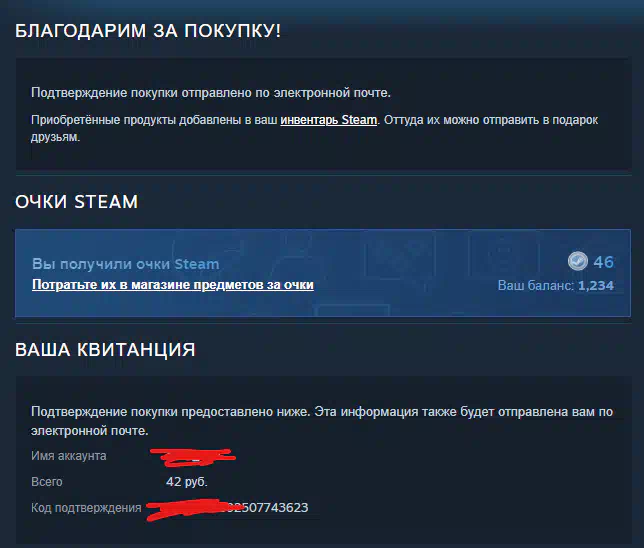
Task: Click the receipt paragraph starting "Подтверждение покупки предоставлено ниже"
Action: tap(322, 421)
